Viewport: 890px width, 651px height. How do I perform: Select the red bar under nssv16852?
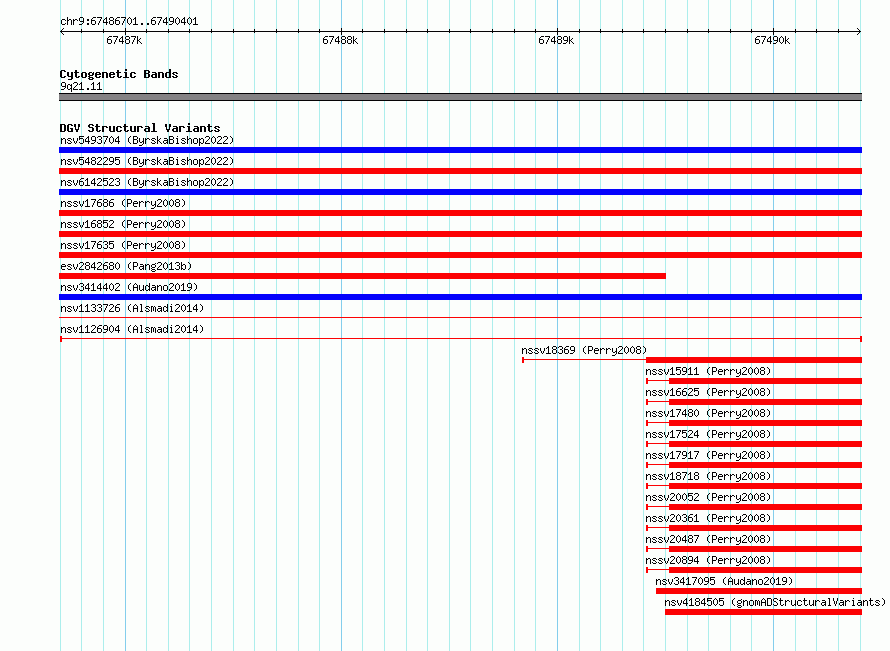[460, 234]
